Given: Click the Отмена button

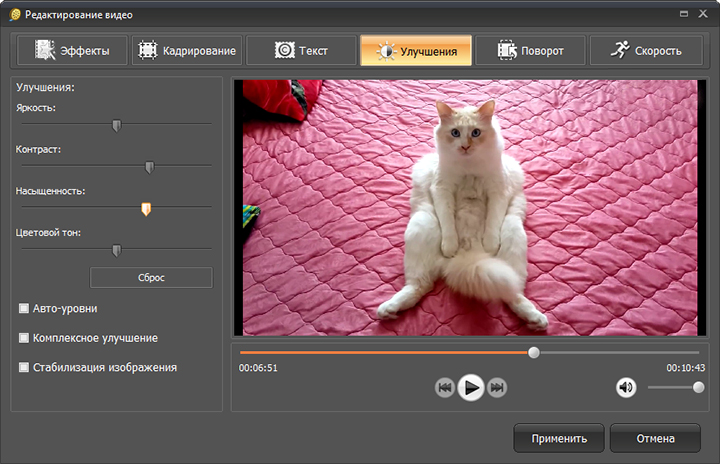Looking at the screenshot, I should point(654,438).
